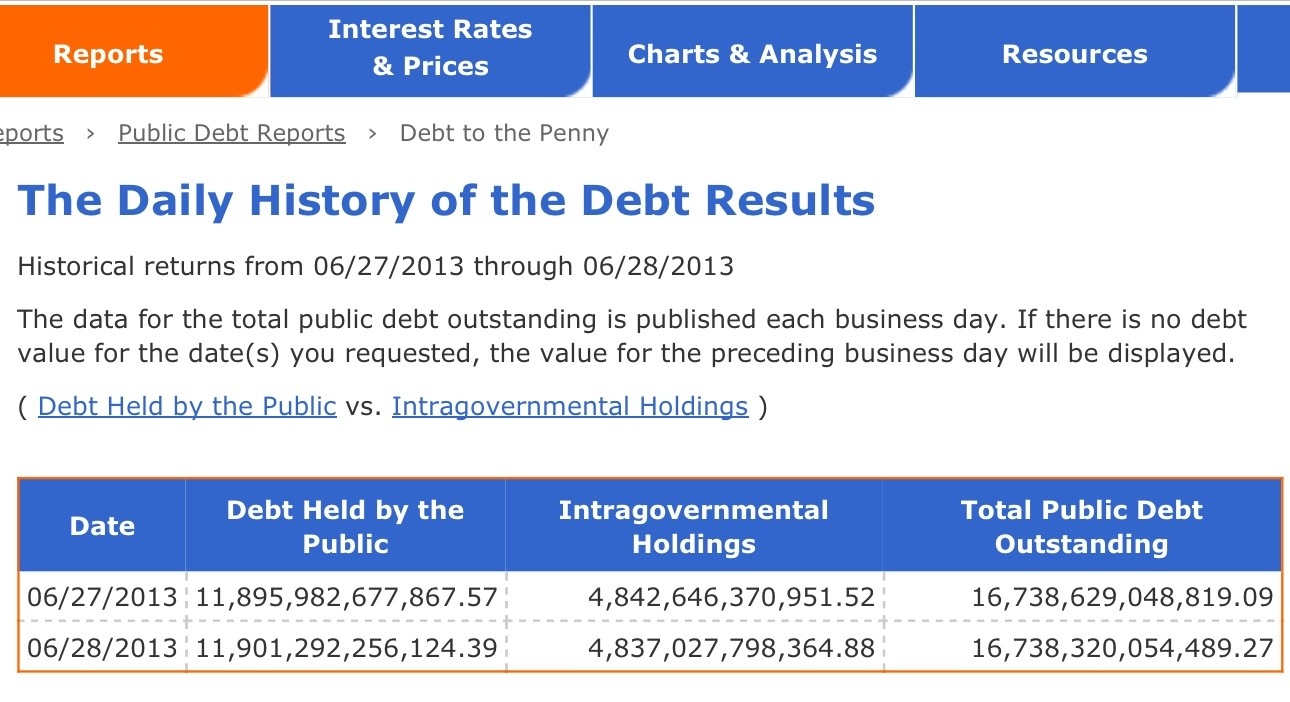Viewport: 1290px width, 702px height.
Task: Select the Resources tab
Action: tap(1075, 54)
